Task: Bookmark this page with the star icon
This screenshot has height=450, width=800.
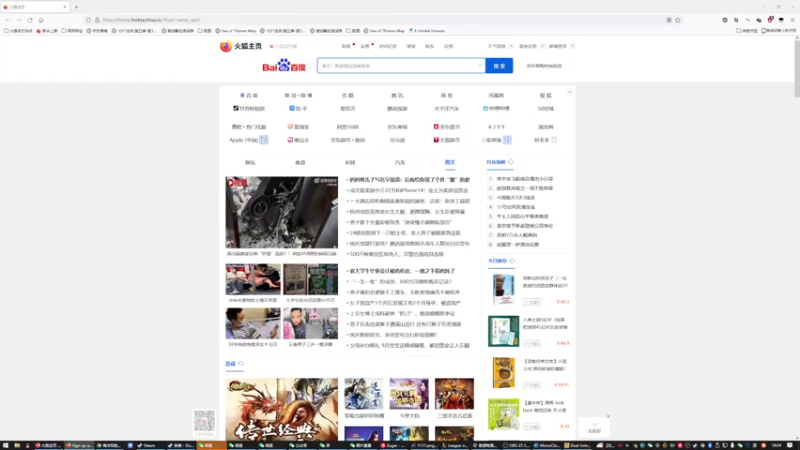Action: [x=678, y=20]
